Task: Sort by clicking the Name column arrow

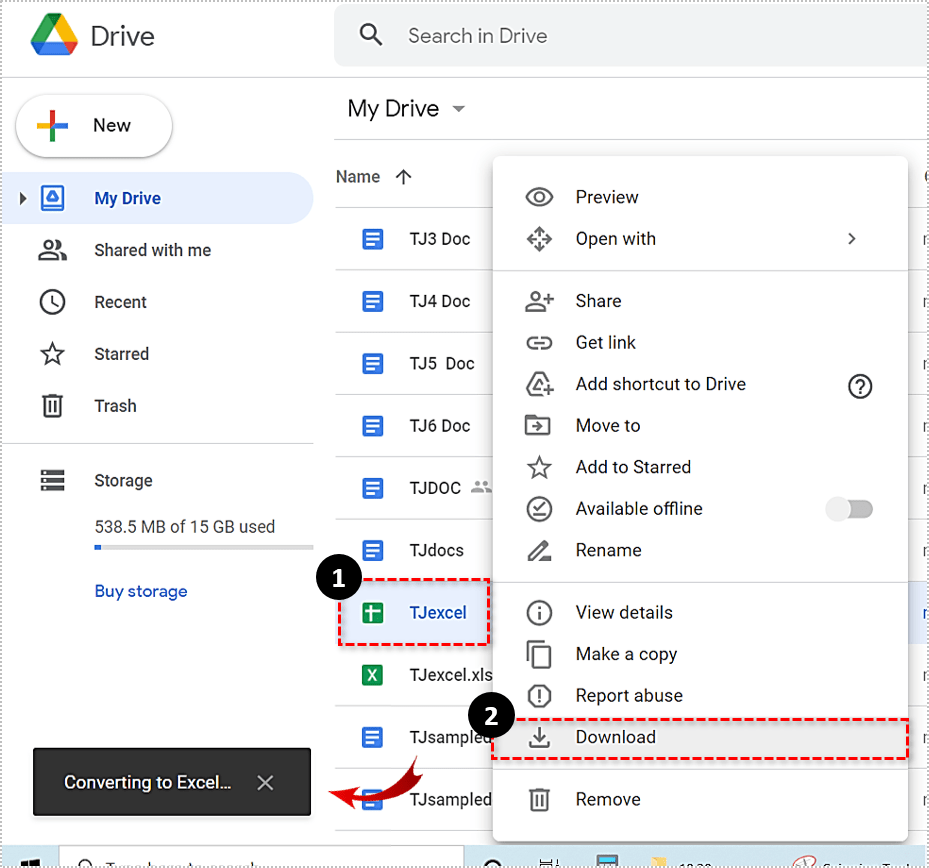Action: click(x=403, y=177)
